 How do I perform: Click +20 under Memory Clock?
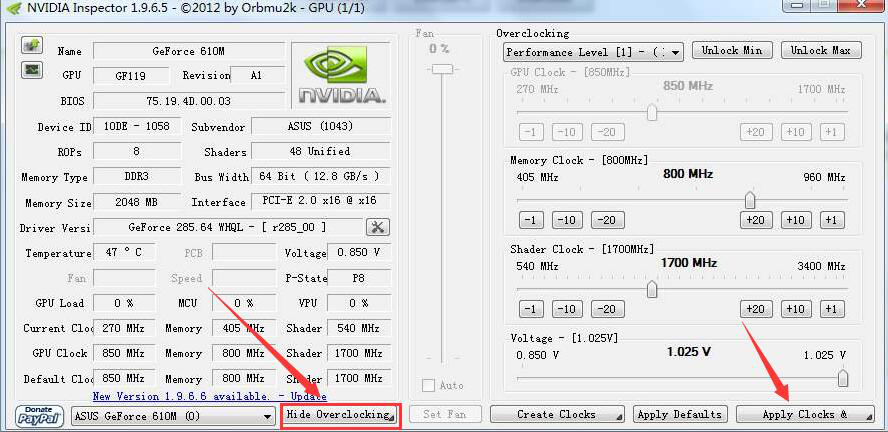(x=757, y=220)
